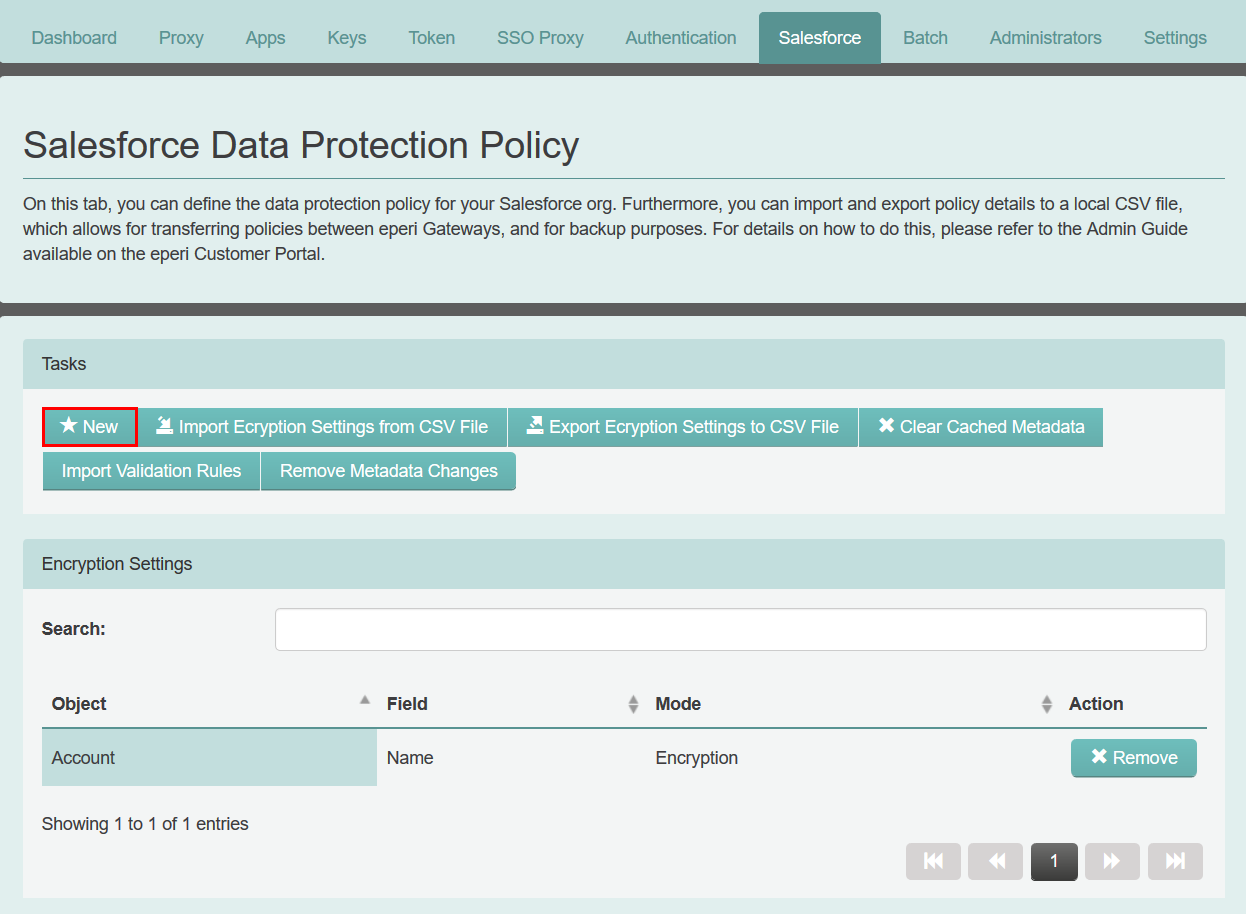Click Import Validation Rules button
The image size is (1246, 914).
click(x=151, y=471)
